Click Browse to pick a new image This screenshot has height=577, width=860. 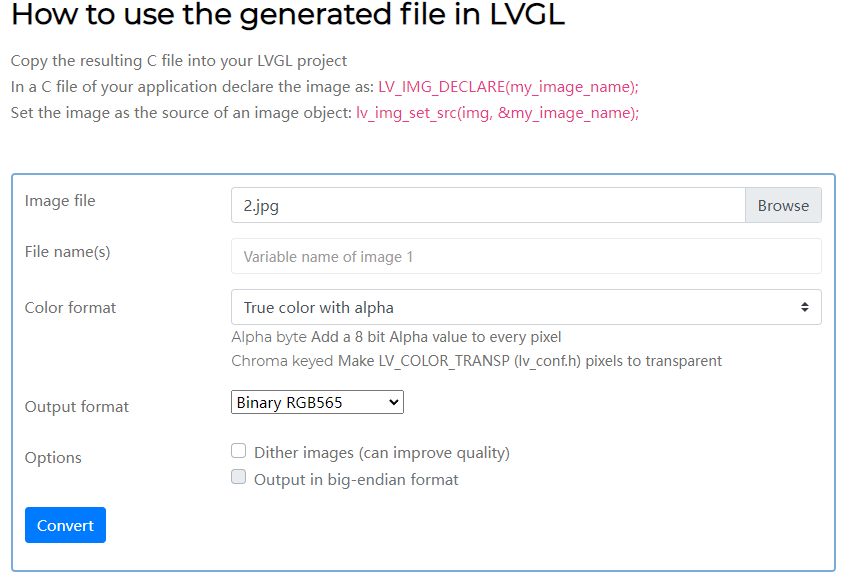pos(783,204)
